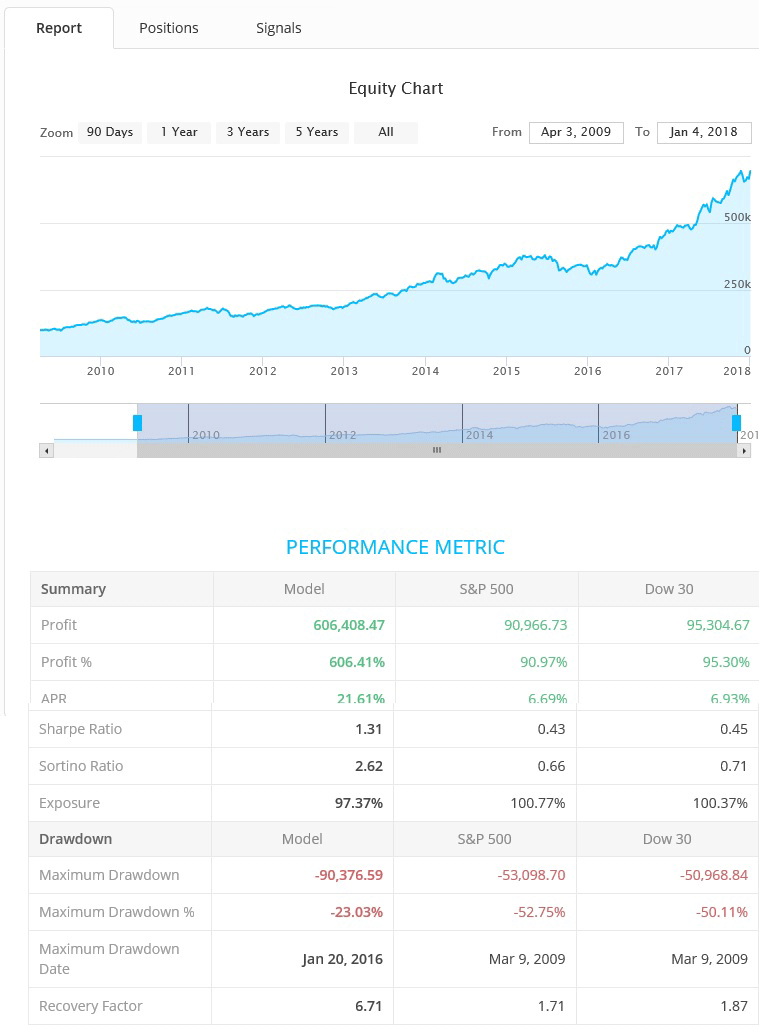Open the Signals tab
The height and width of the screenshot is (1025, 759).
[279, 28]
